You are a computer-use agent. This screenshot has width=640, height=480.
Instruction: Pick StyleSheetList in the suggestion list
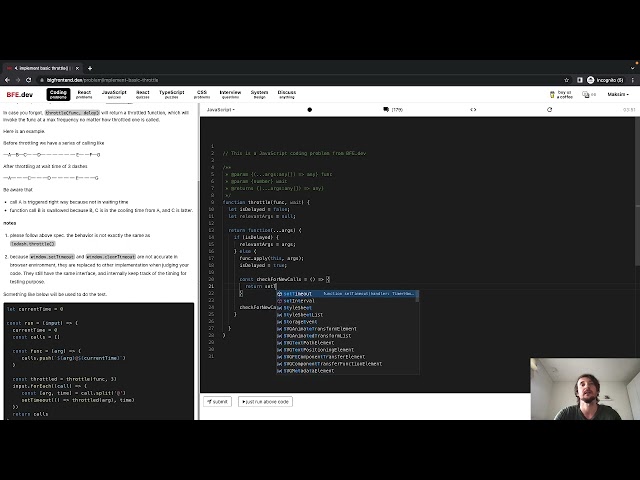(347, 315)
